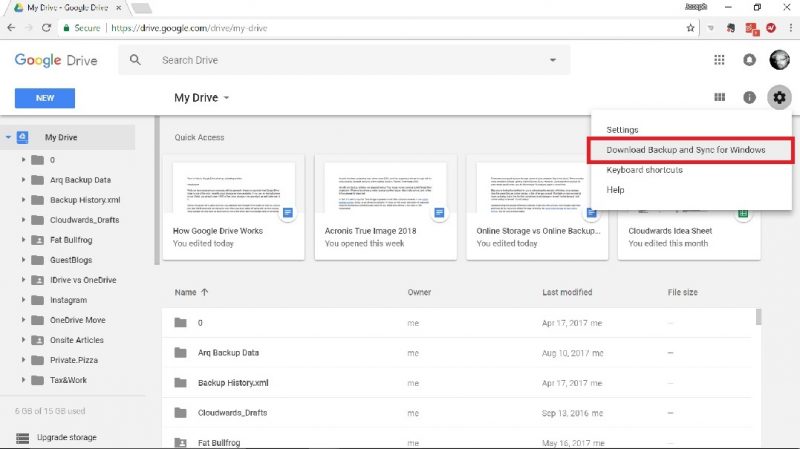The height and width of the screenshot is (449, 800).
Task: Click the Quick Access heading
Action: pos(199,137)
